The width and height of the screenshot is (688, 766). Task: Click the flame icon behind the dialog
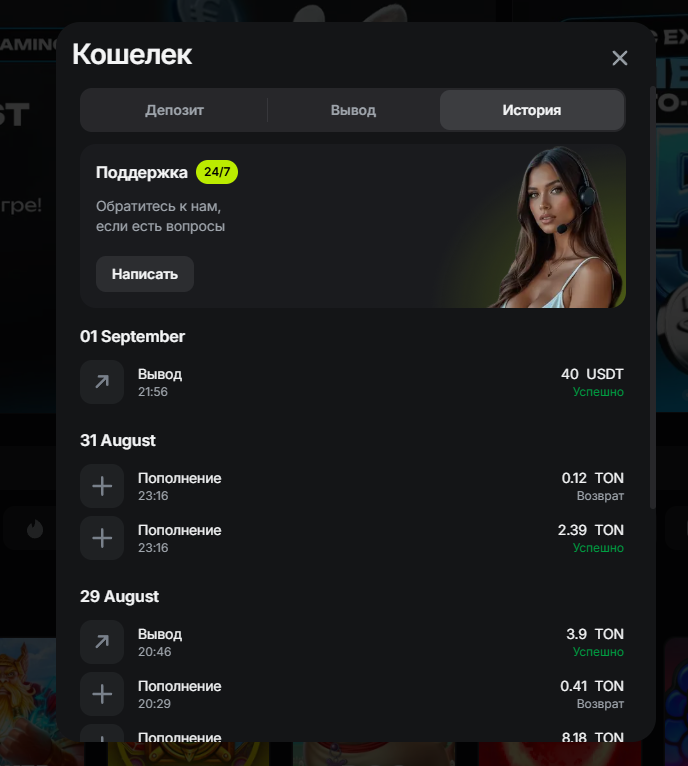pos(35,529)
